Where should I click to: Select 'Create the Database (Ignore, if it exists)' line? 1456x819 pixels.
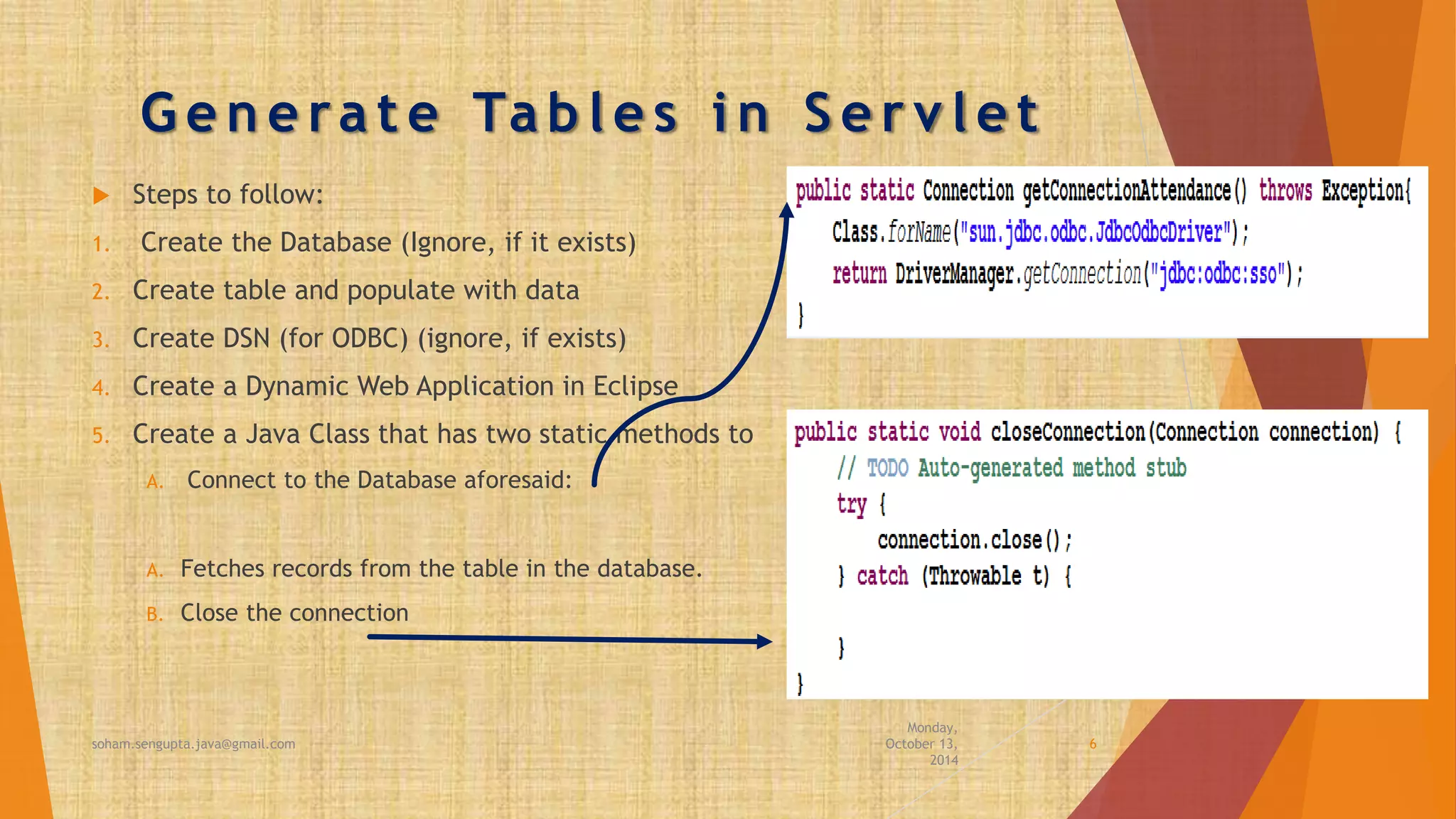coord(388,242)
